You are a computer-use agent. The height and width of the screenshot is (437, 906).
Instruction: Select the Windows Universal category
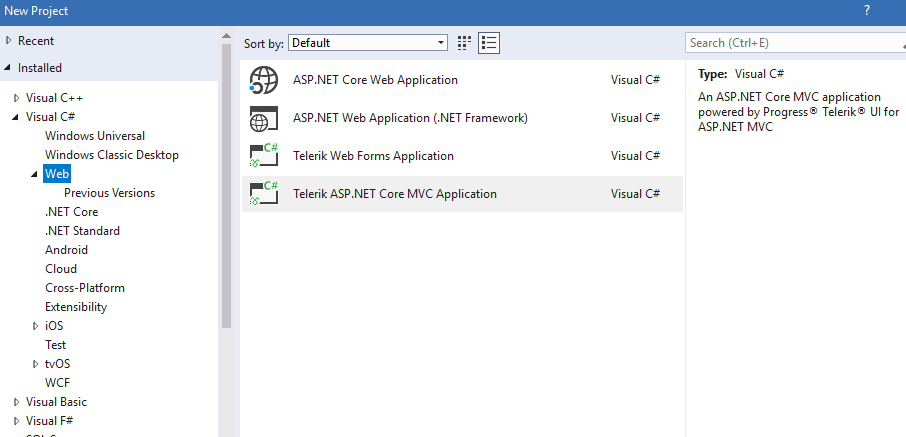95,136
